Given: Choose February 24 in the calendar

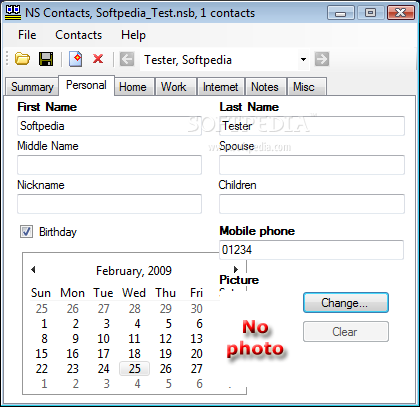Looking at the screenshot, I should [103, 369].
